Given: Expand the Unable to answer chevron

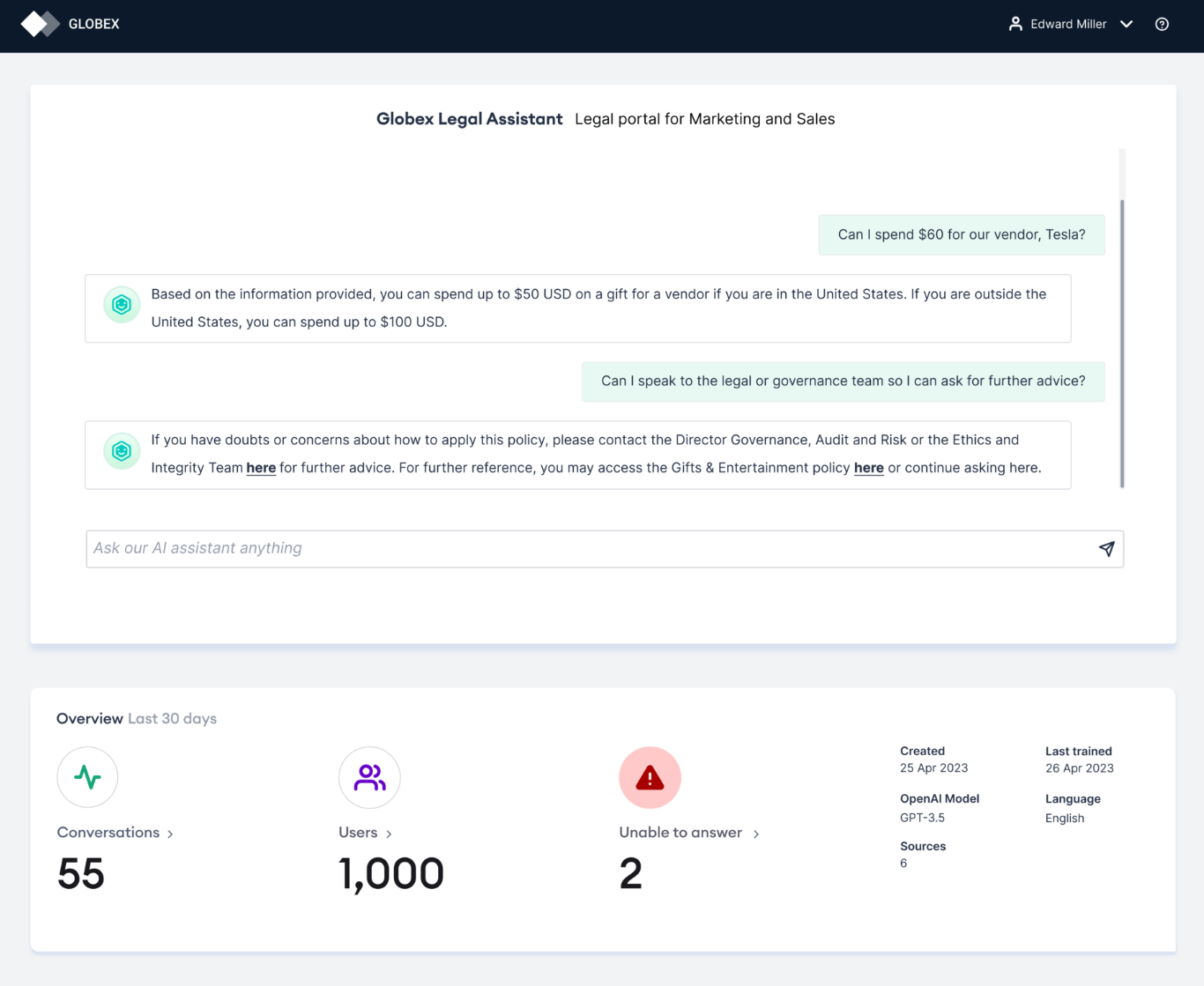Looking at the screenshot, I should [x=756, y=834].
